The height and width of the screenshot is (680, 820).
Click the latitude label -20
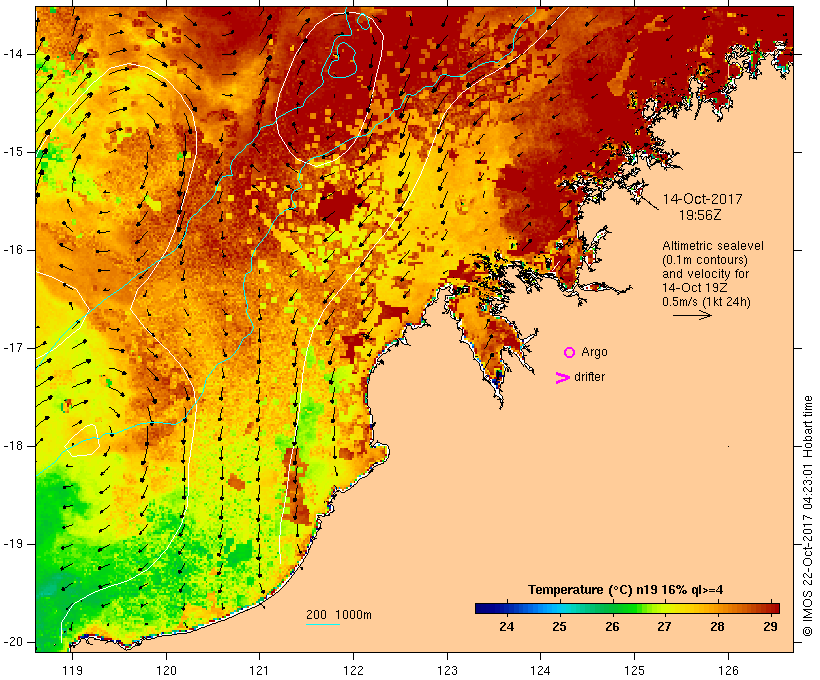[x=13, y=642]
